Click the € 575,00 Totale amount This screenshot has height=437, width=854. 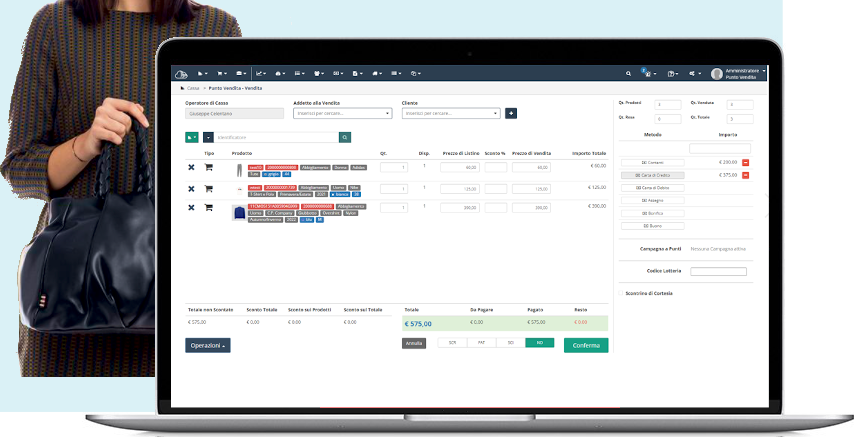pos(418,324)
